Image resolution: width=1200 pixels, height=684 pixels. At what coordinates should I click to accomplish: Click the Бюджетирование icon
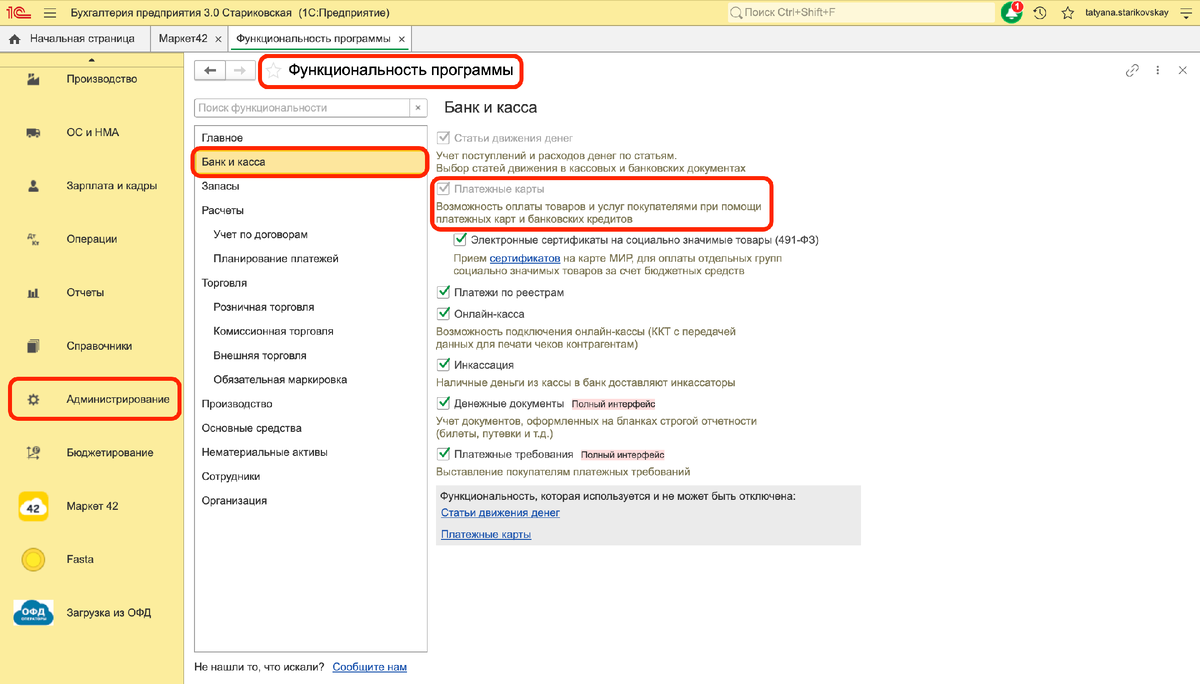pyautogui.click(x=33, y=452)
